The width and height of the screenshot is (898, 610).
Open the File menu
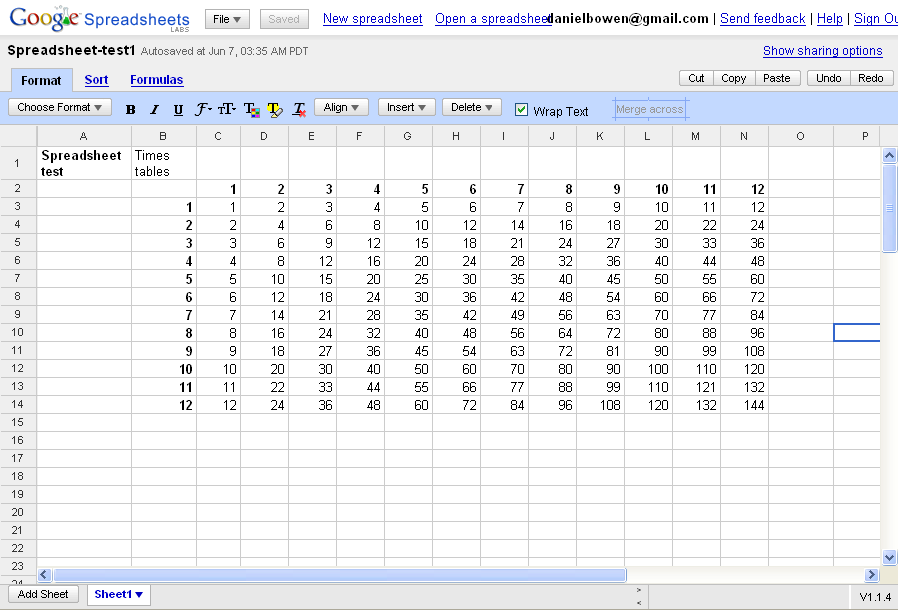pos(227,19)
